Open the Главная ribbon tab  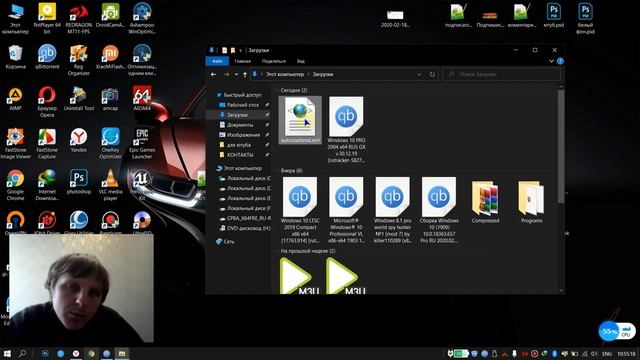click(x=242, y=61)
